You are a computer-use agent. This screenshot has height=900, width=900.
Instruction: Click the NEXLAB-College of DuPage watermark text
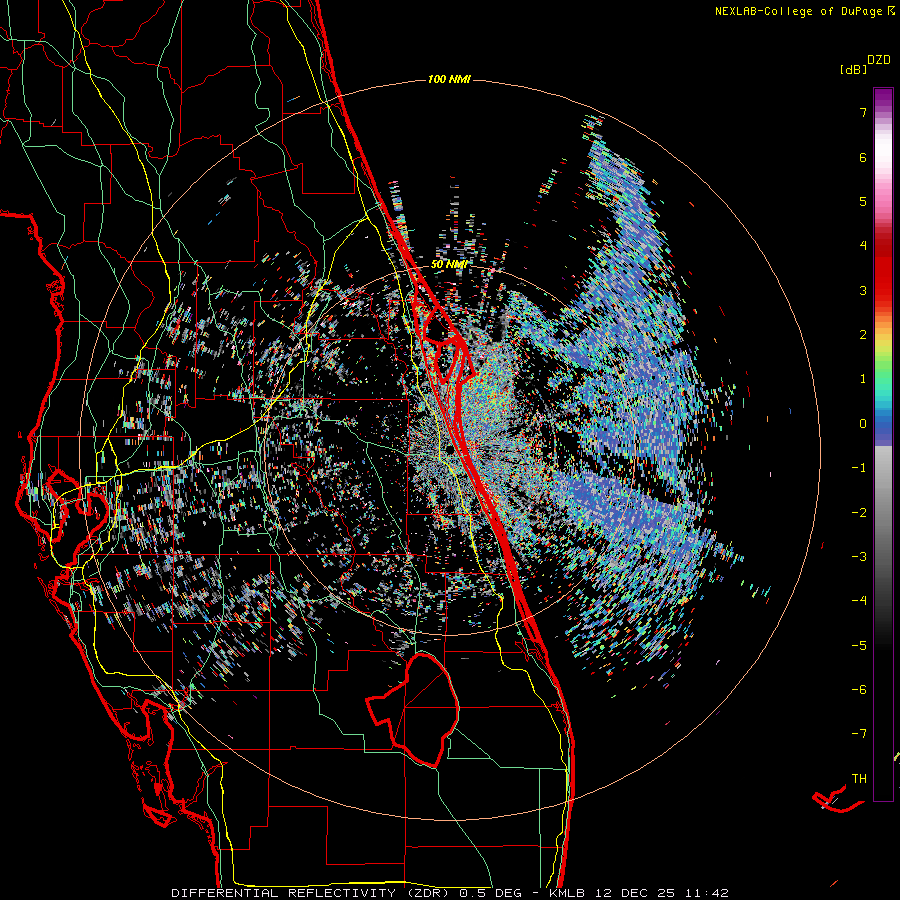[x=798, y=11]
